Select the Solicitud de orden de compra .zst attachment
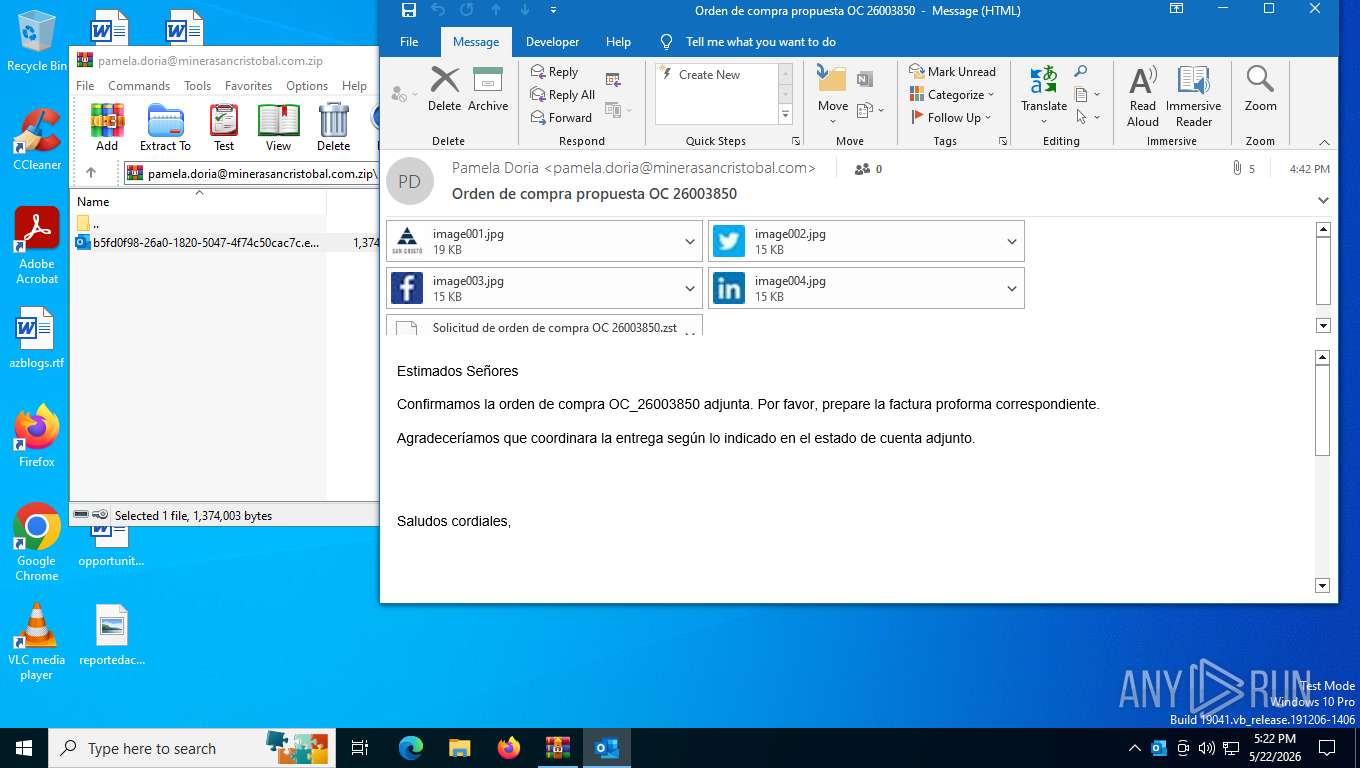Image resolution: width=1360 pixels, height=768 pixels. click(544, 327)
